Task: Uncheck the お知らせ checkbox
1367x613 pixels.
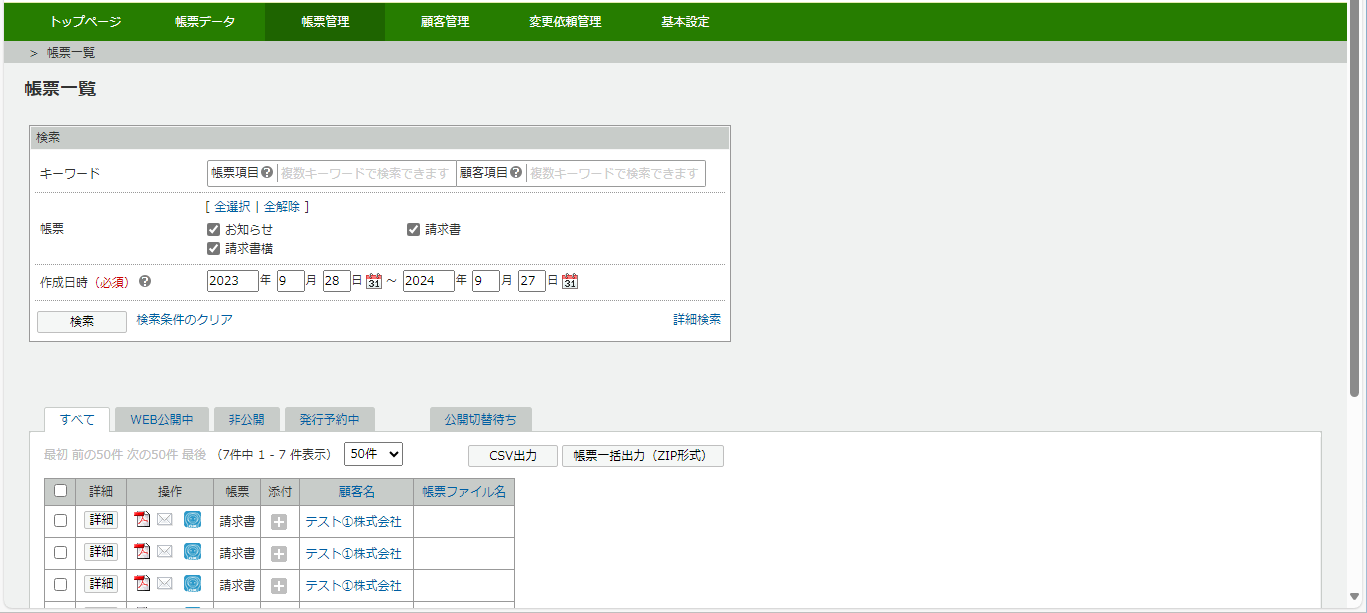Action: point(213,228)
